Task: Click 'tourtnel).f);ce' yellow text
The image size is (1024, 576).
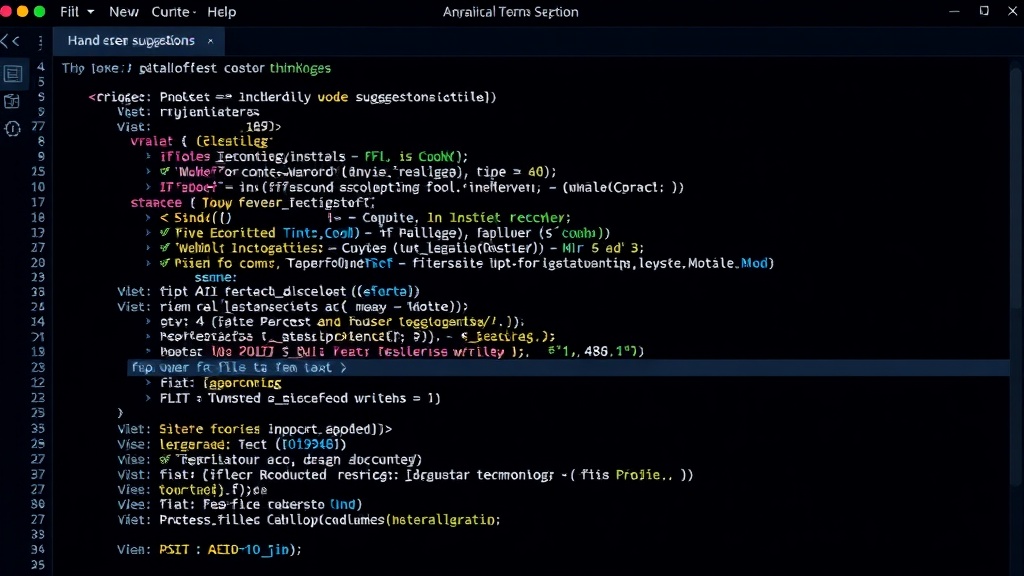Action: 213,489
